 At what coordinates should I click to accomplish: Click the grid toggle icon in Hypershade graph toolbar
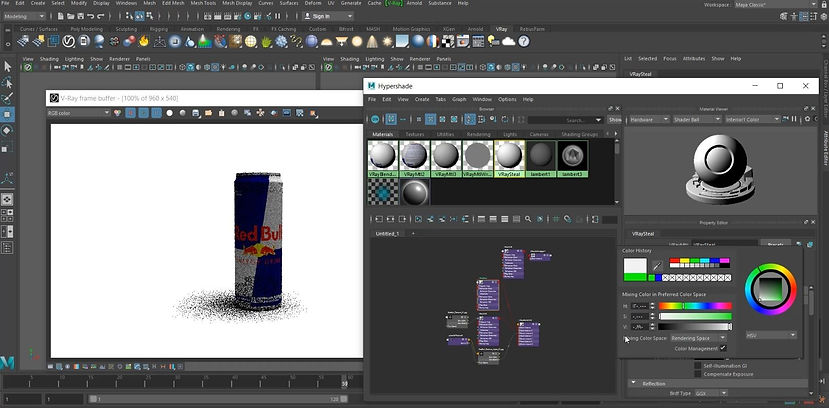click(x=556, y=219)
